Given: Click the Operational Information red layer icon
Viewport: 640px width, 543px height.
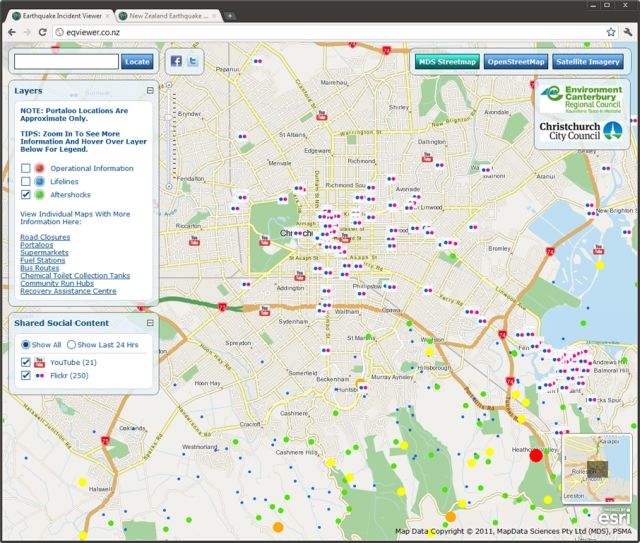Looking at the screenshot, I should (x=39, y=168).
